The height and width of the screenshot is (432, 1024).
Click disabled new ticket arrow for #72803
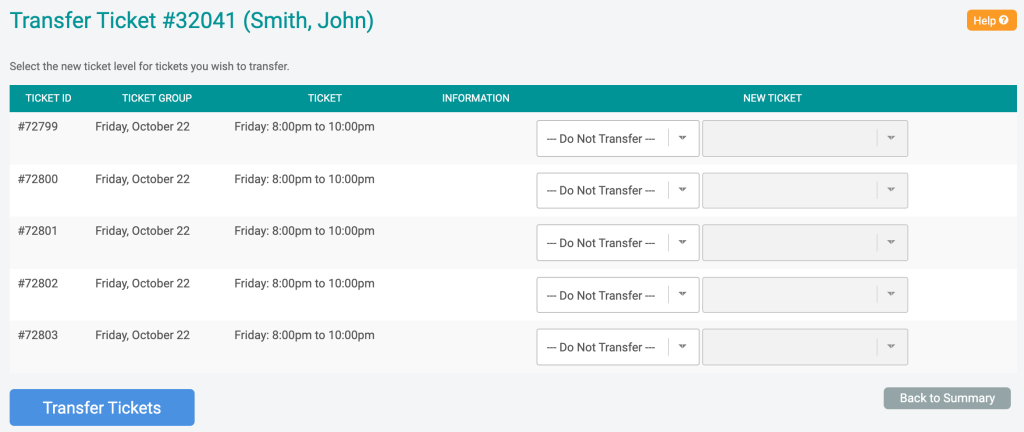(891, 347)
